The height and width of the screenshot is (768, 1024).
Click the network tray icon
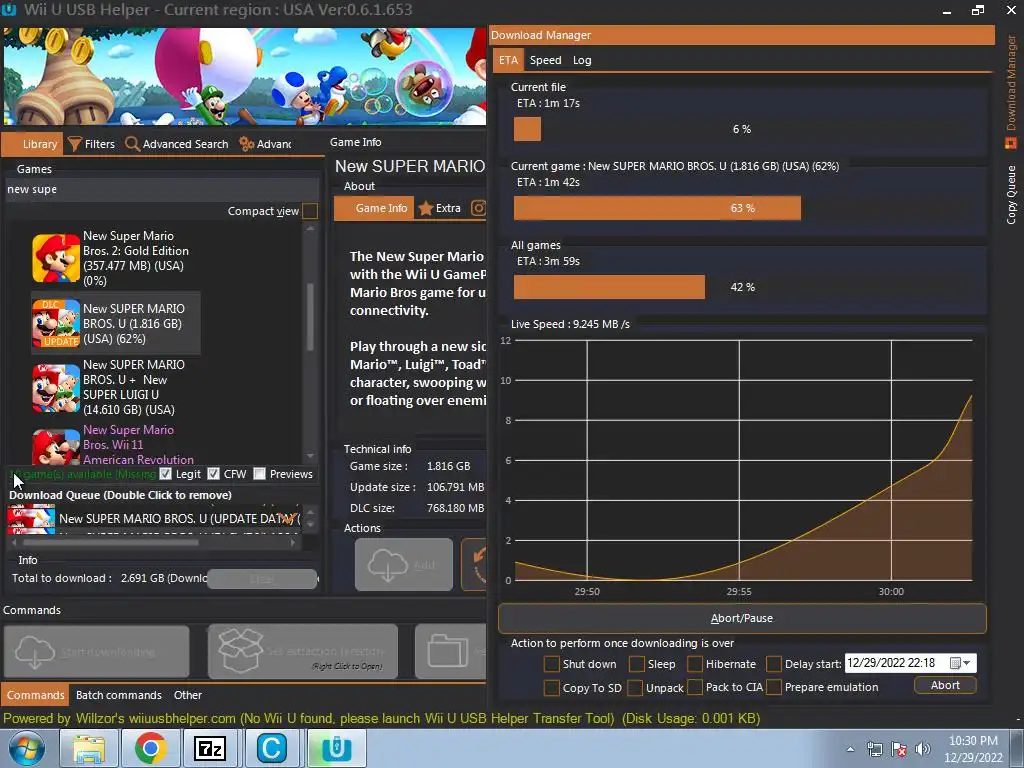(874, 749)
